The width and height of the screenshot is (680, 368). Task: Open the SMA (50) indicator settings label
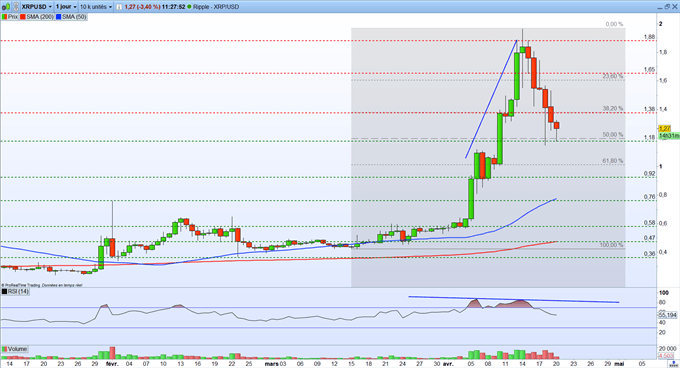74,17
